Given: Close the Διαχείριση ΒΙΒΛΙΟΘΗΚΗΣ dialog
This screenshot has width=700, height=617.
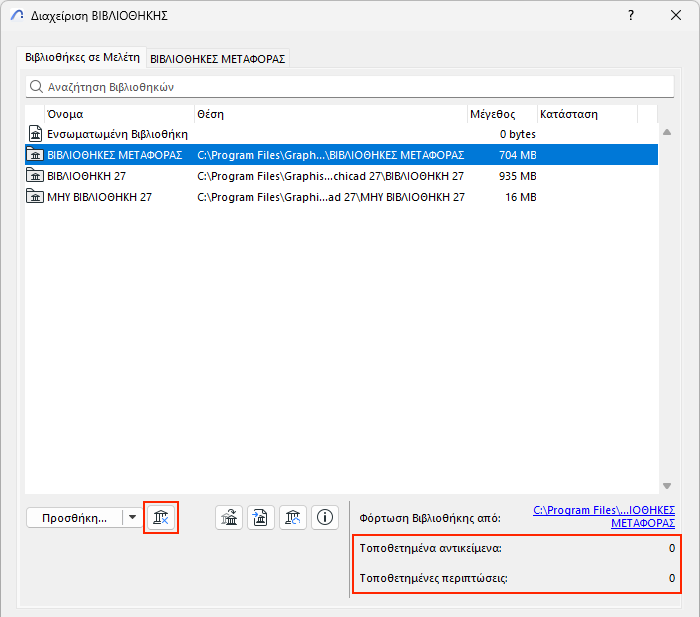Looking at the screenshot, I should point(676,16).
